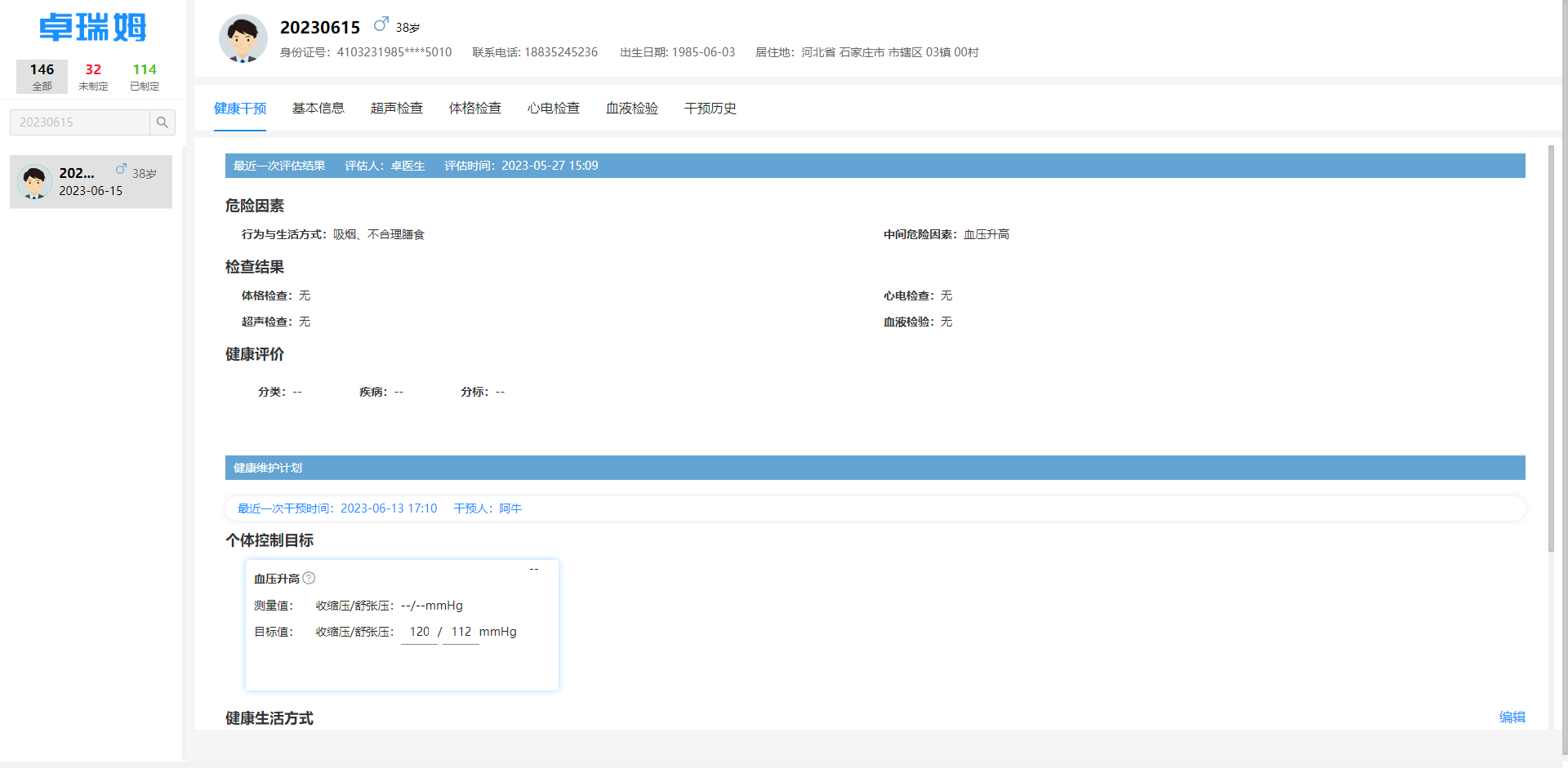This screenshot has width=1568, height=768.
Task: Click the 卓瑞姆 logo
Action: (92, 28)
